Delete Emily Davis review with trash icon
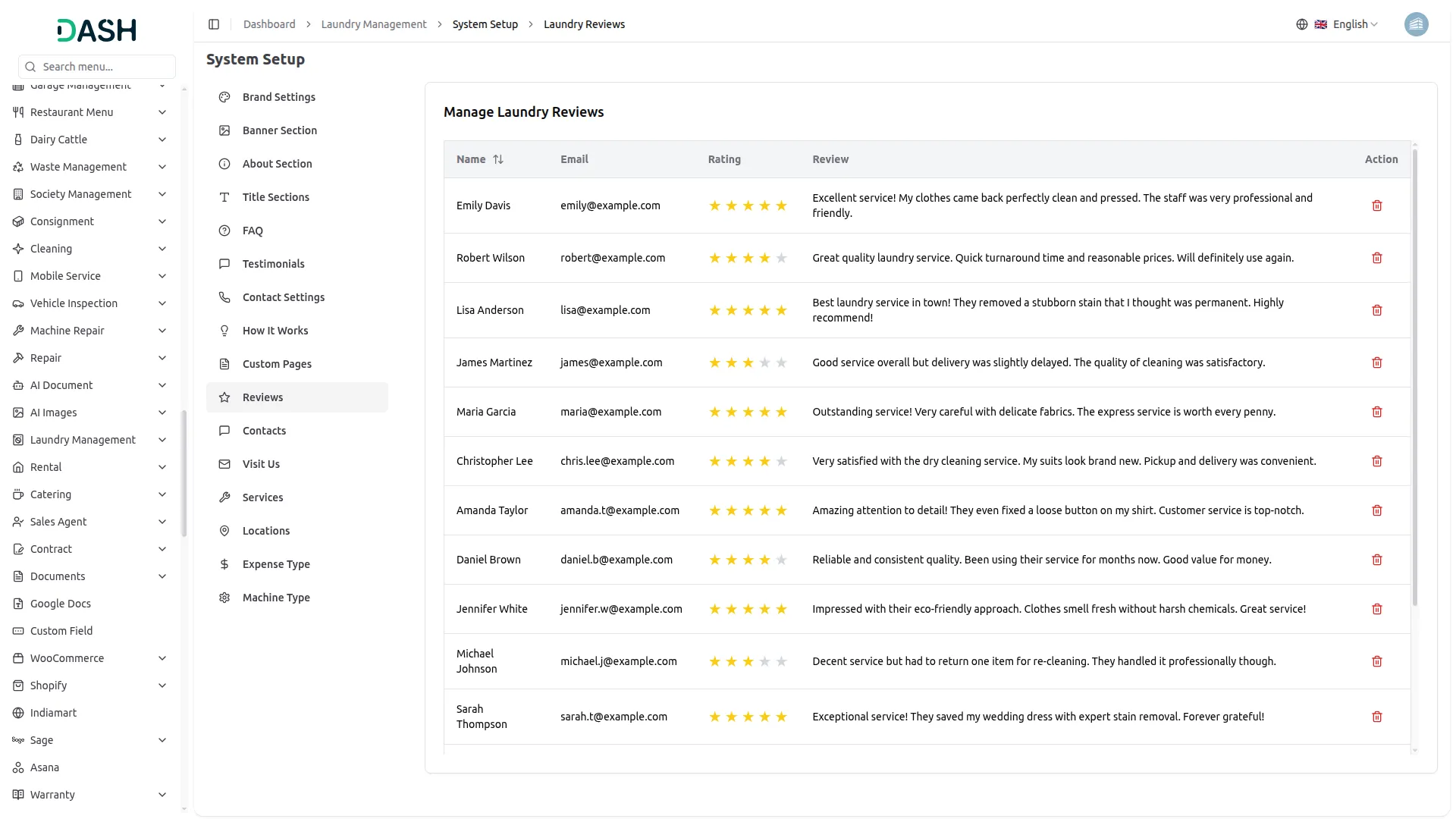This screenshot has width=1456, height=819. click(1377, 206)
